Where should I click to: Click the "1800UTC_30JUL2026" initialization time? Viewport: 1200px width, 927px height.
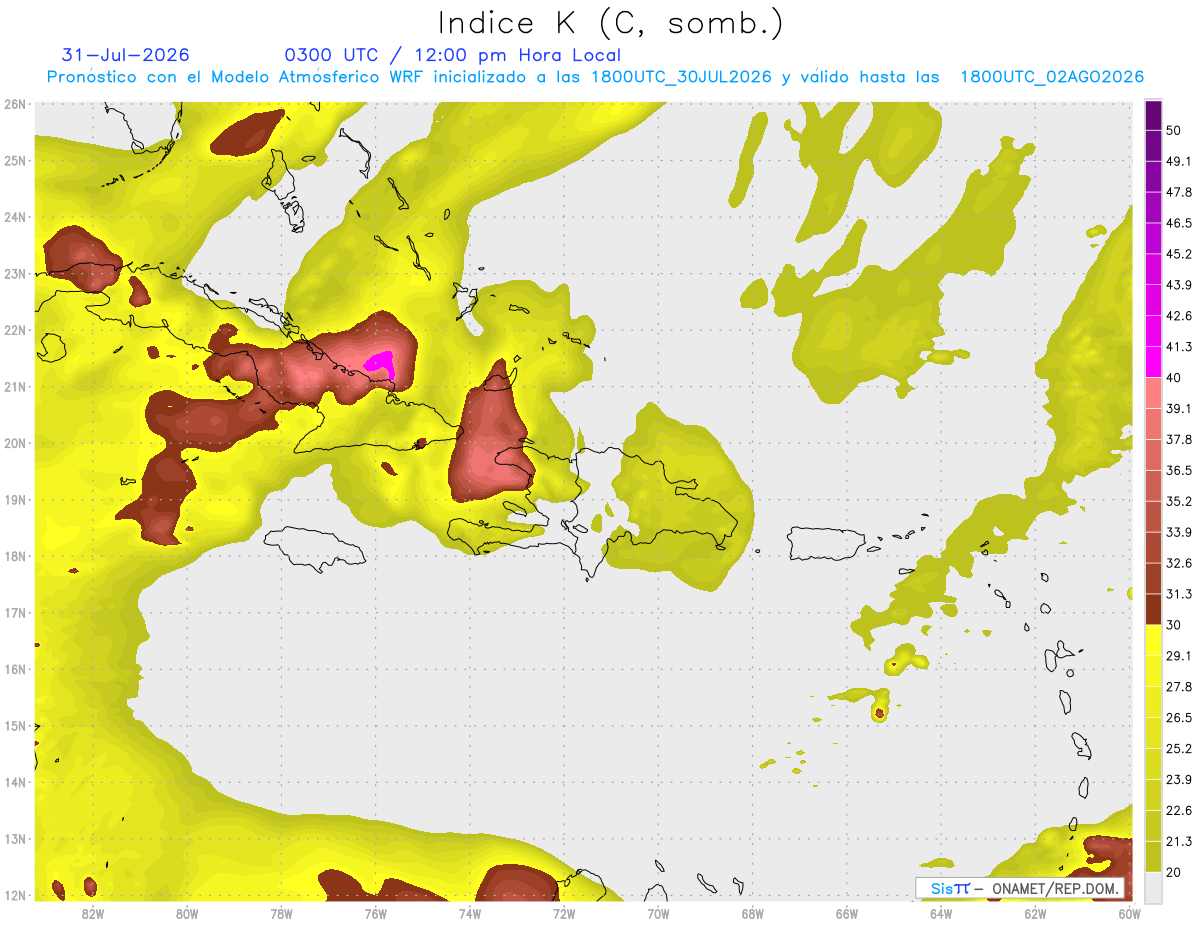pyautogui.click(x=680, y=77)
